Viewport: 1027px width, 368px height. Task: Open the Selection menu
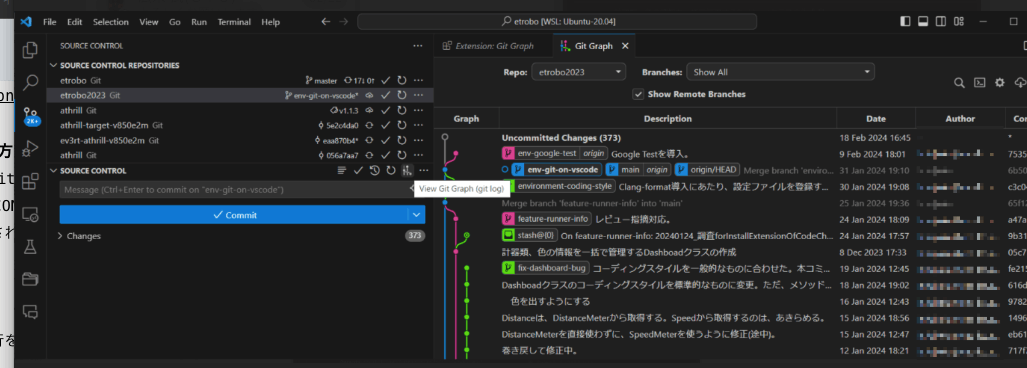[x=111, y=22]
